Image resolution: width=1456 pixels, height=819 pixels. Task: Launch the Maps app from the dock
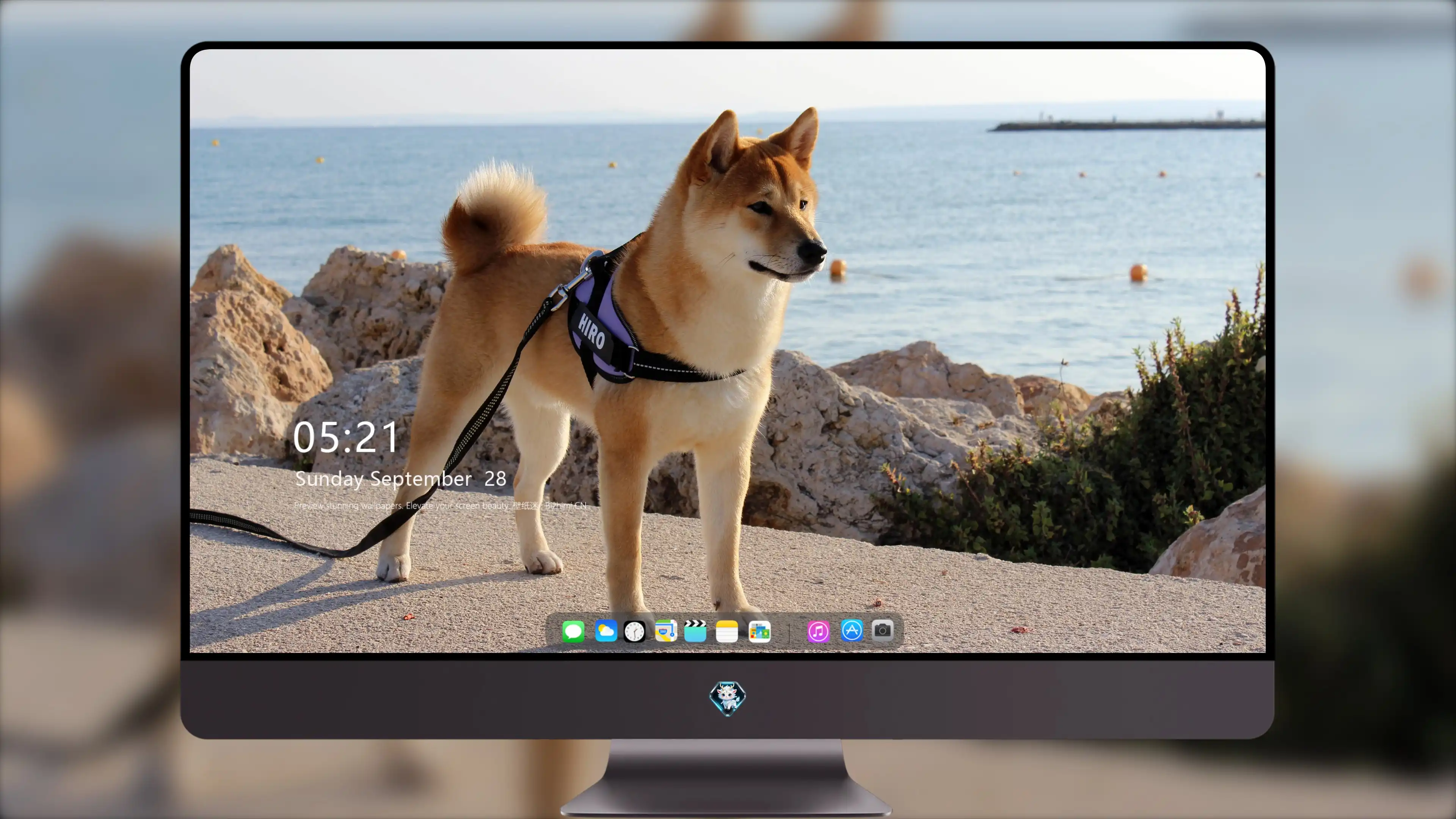click(666, 631)
